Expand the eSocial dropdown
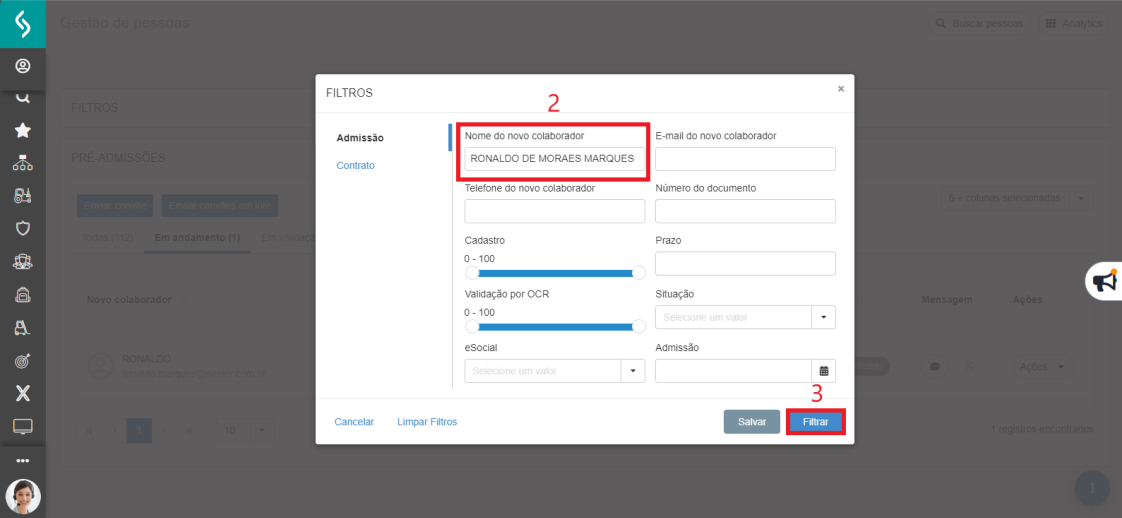This screenshot has height=518, width=1122. [x=633, y=371]
